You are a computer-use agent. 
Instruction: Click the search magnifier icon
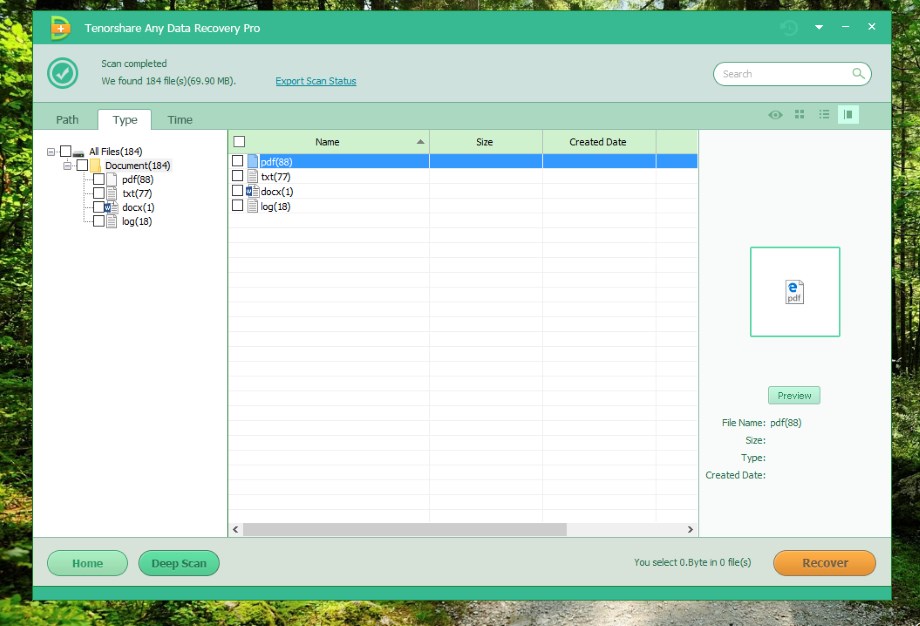coord(858,74)
